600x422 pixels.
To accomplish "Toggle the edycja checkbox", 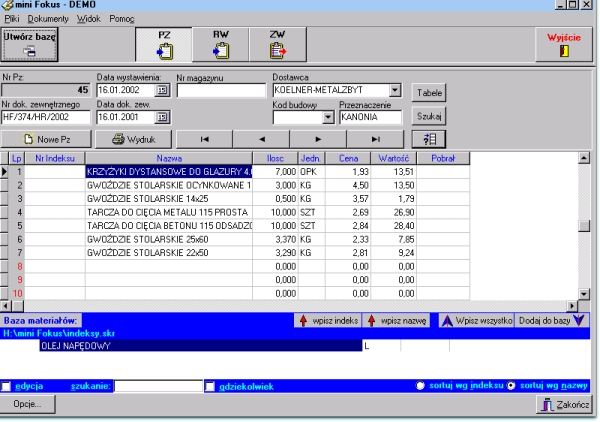I will (x=6, y=386).
